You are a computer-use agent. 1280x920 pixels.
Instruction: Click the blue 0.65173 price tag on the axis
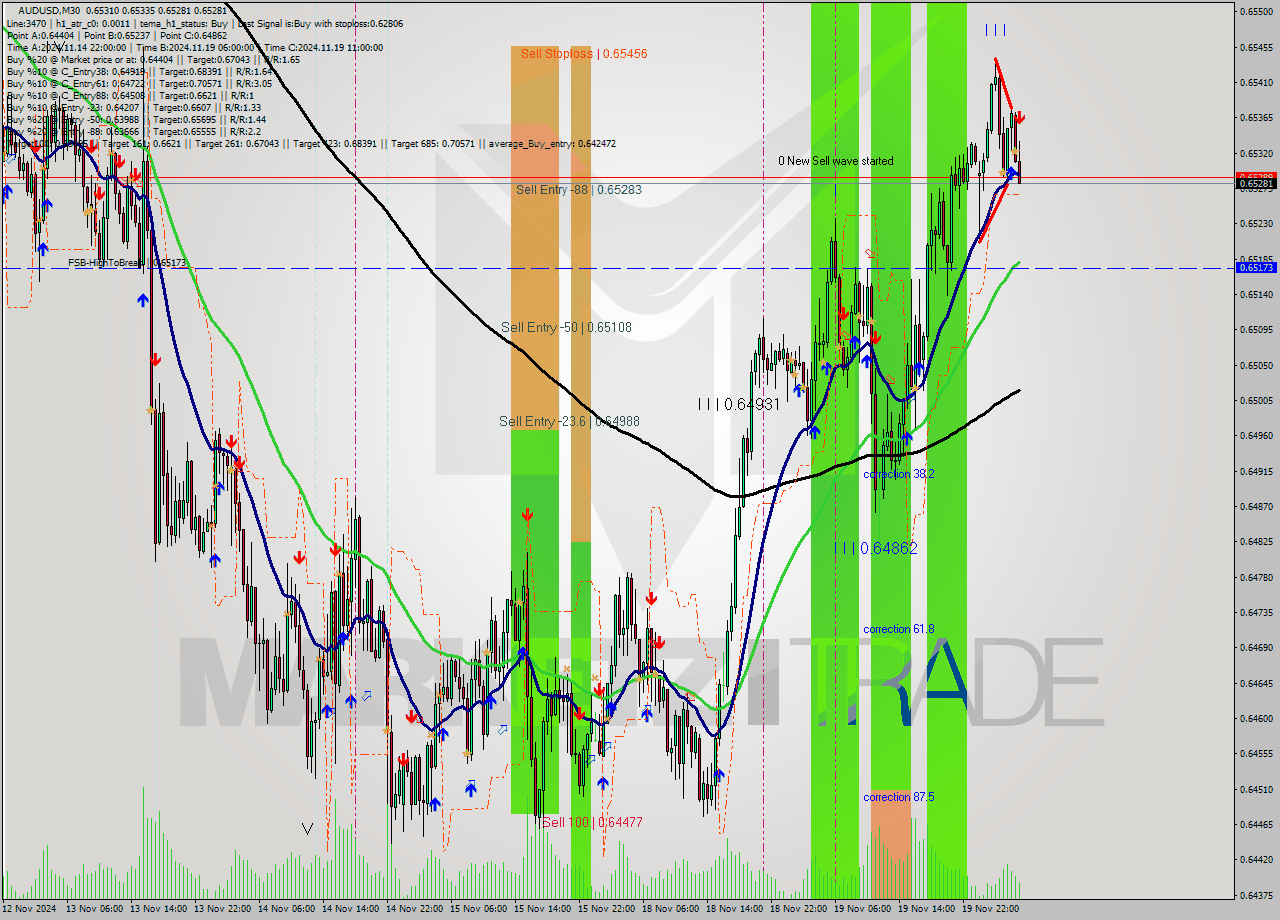click(1256, 268)
